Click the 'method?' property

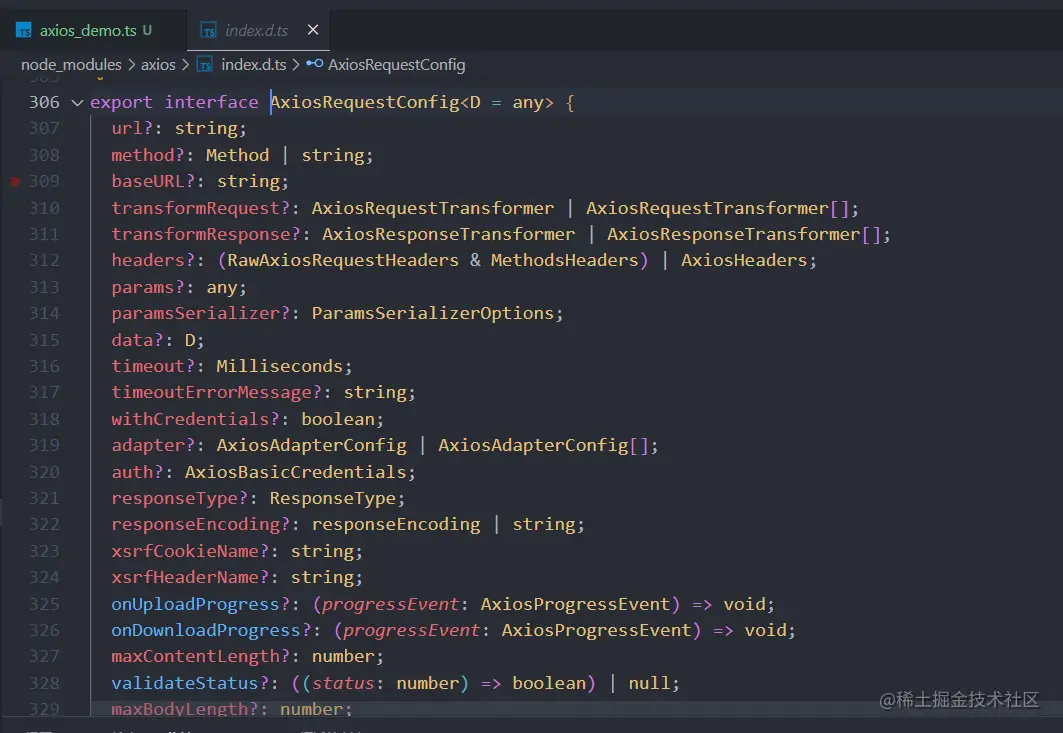pos(148,155)
